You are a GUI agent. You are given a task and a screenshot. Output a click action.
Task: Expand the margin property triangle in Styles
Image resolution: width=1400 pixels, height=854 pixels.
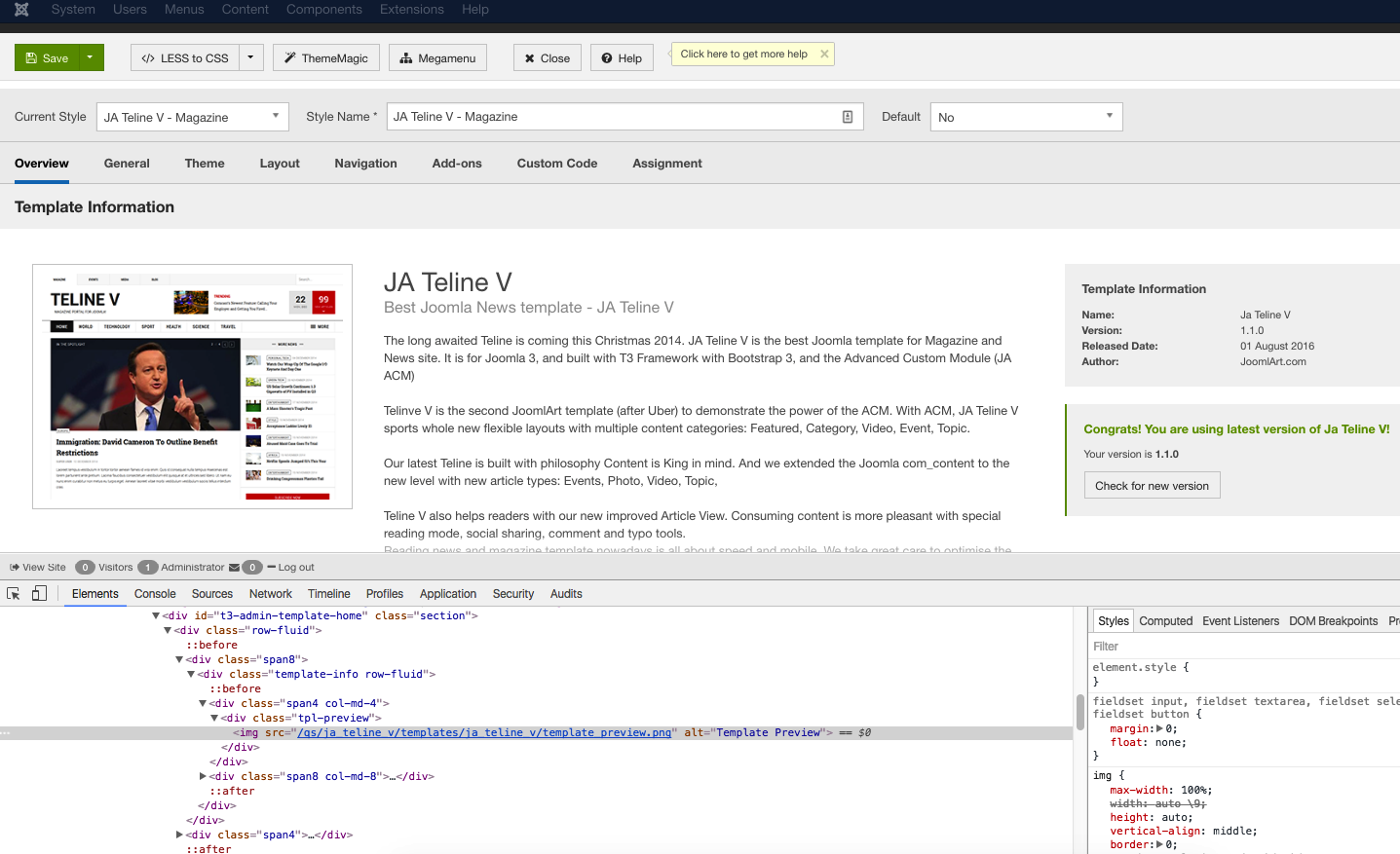click(x=1159, y=728)
